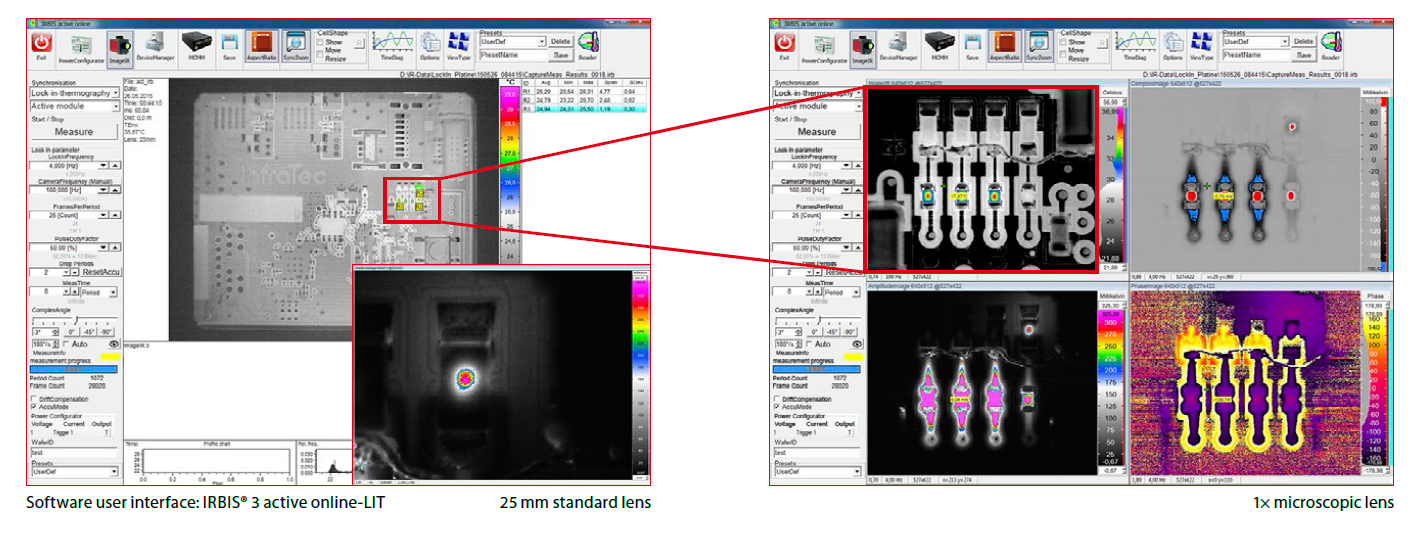Enable DriftCompensation in the left window
Viewport: 1421px width, 535px height.
[35, 399]
